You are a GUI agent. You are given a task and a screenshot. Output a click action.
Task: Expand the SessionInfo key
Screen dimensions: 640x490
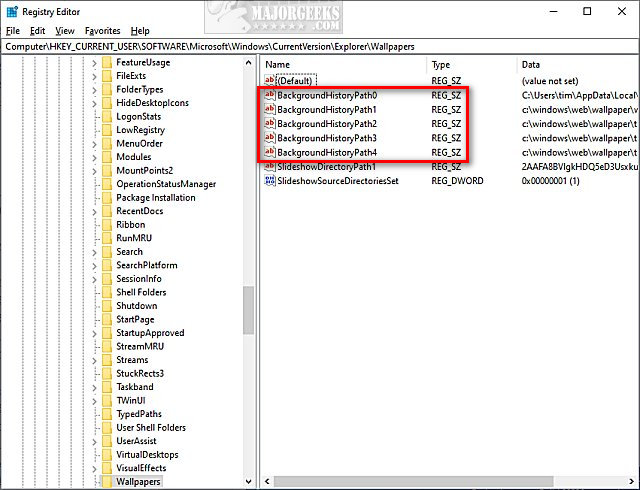tap(94, 279)
